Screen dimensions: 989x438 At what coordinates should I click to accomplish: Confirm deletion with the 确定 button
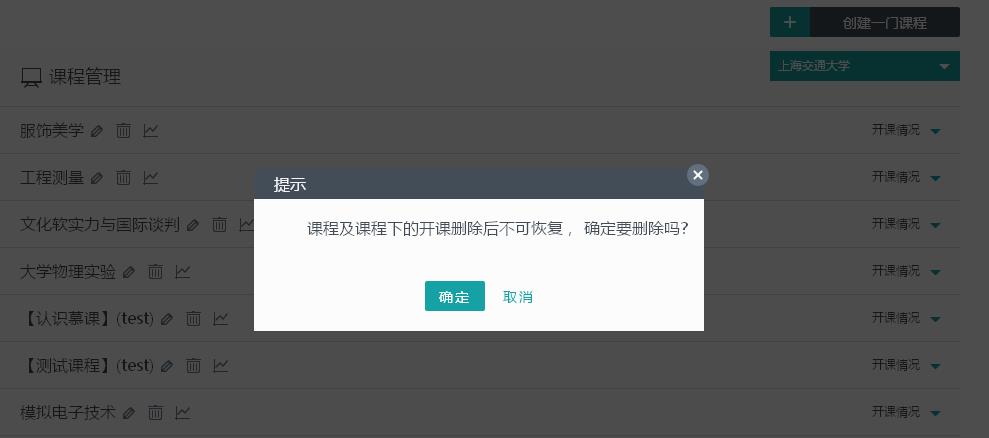pyautogui.click(x=455, y=296)
